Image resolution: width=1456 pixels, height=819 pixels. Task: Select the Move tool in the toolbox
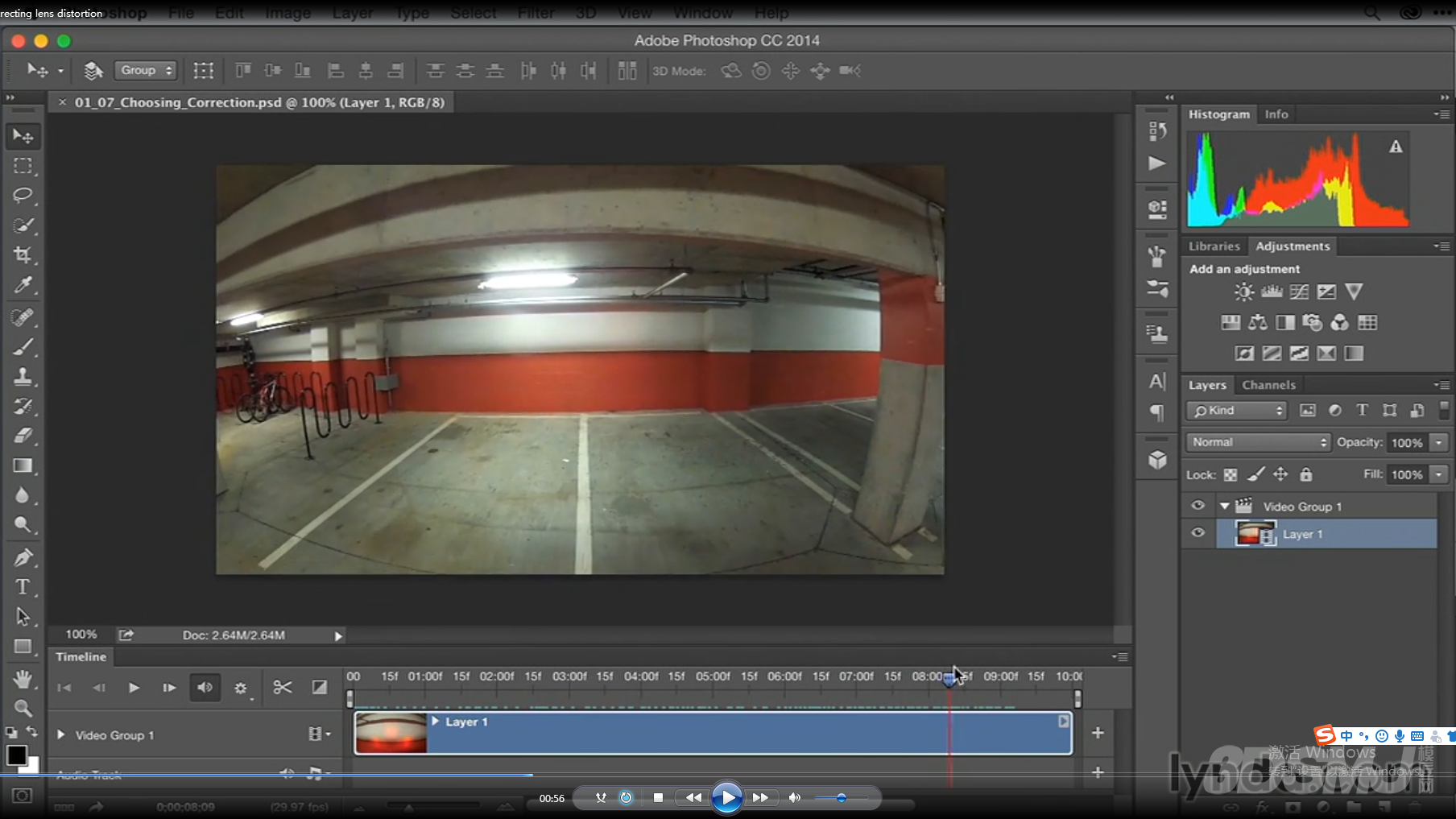(23, 136)
